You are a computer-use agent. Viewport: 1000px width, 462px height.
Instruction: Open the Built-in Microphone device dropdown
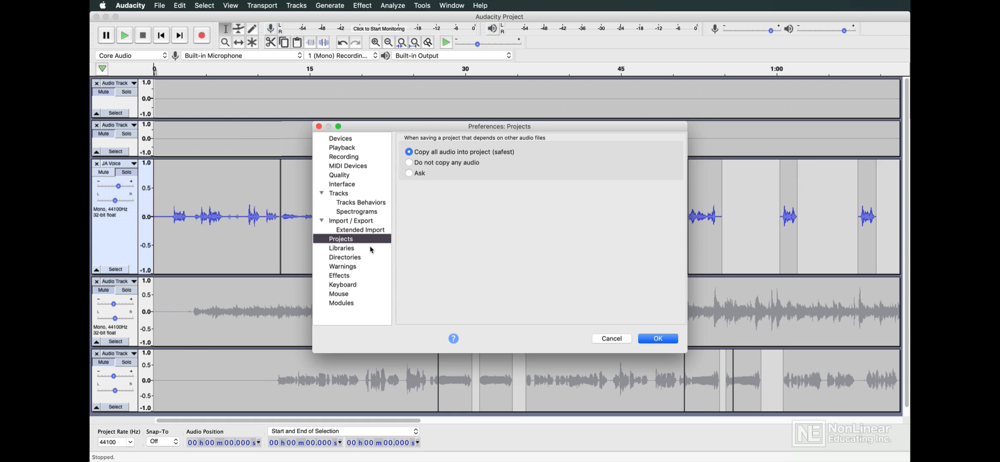242,56
